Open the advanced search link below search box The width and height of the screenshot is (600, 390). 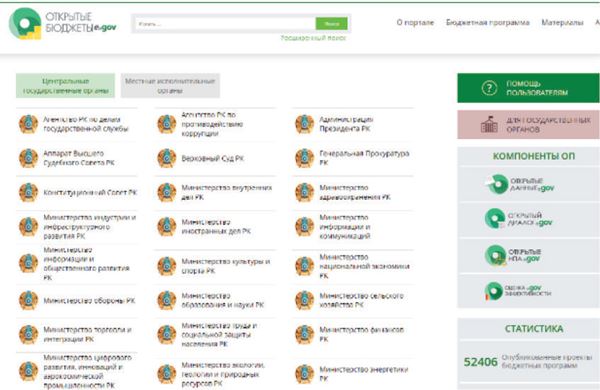pos(313,38)
